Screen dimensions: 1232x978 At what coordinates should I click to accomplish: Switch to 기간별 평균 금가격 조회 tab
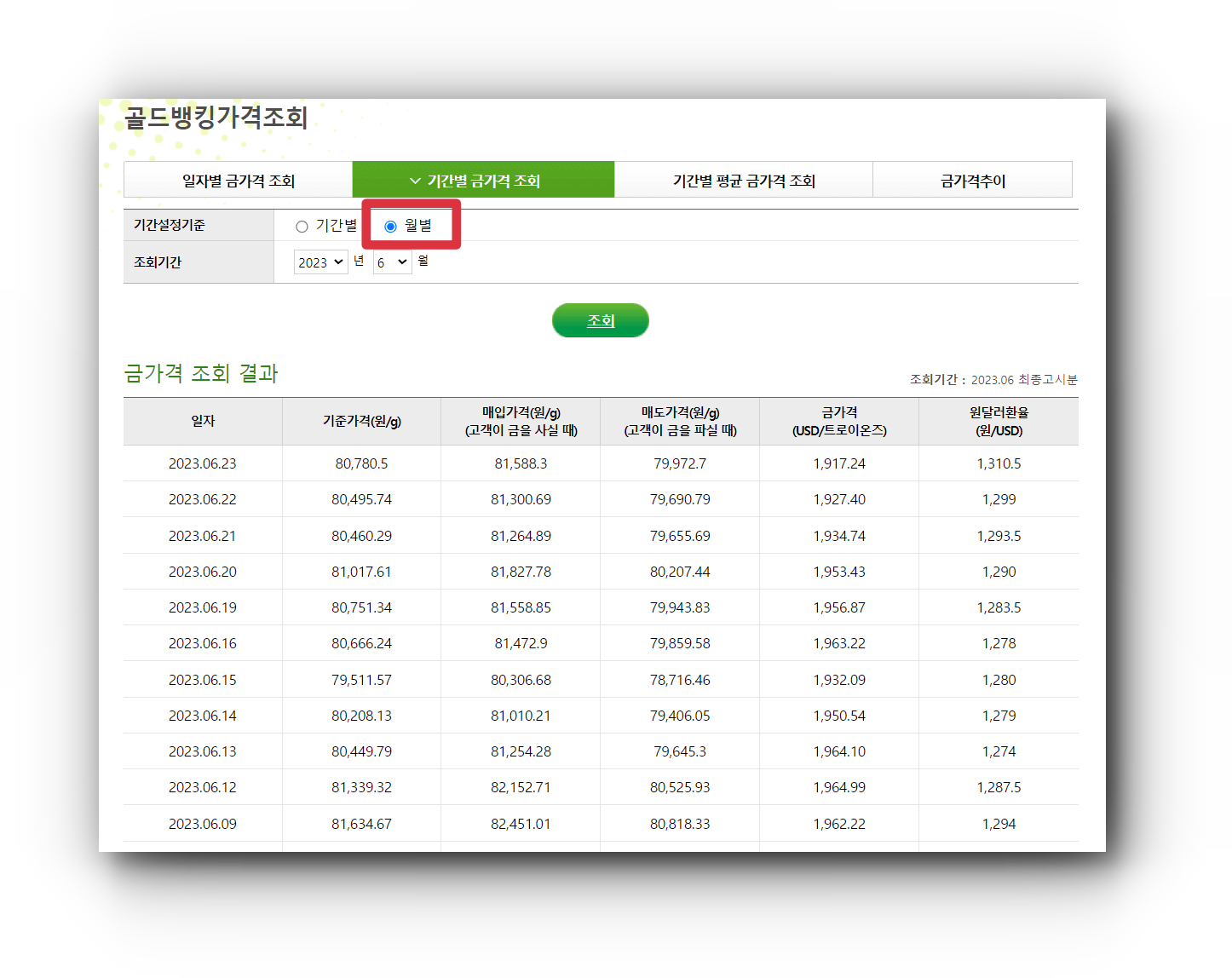[x=744, y=180]
